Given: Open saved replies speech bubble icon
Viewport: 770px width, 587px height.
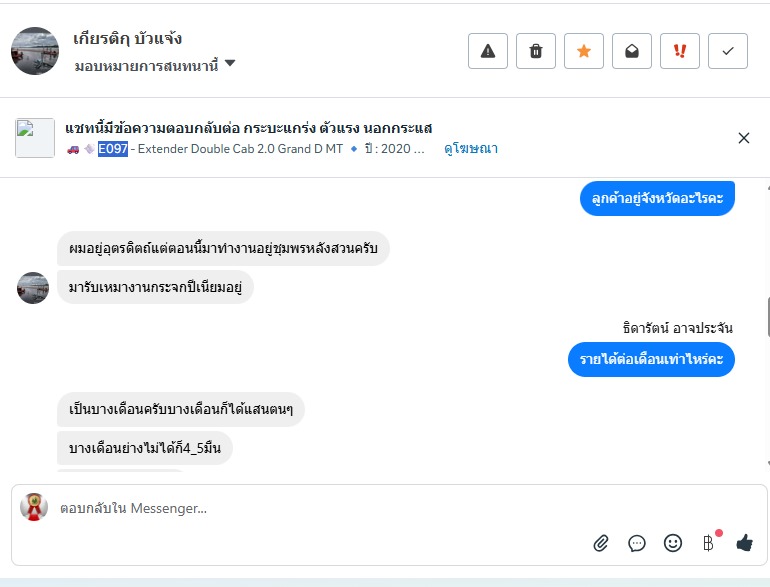Looking at the screenshot, I should point(637,543).
